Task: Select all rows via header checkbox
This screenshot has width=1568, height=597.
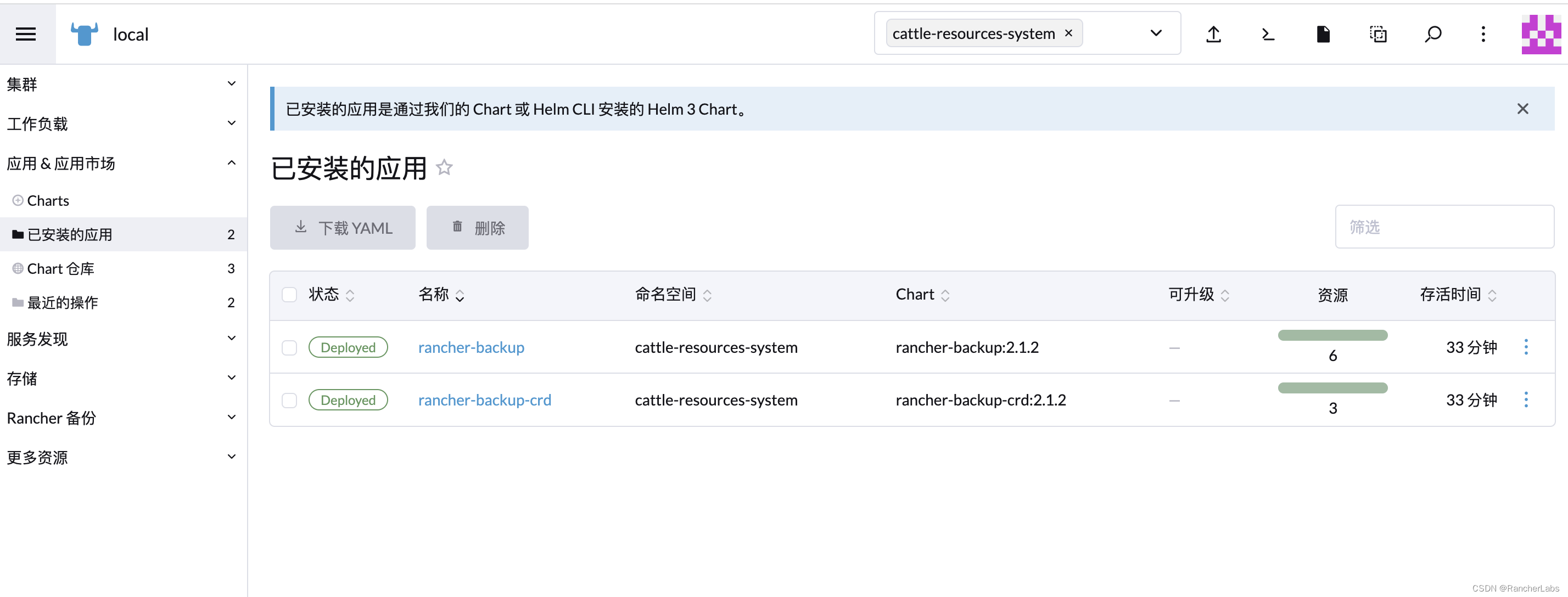Action: tap(289, 295)
